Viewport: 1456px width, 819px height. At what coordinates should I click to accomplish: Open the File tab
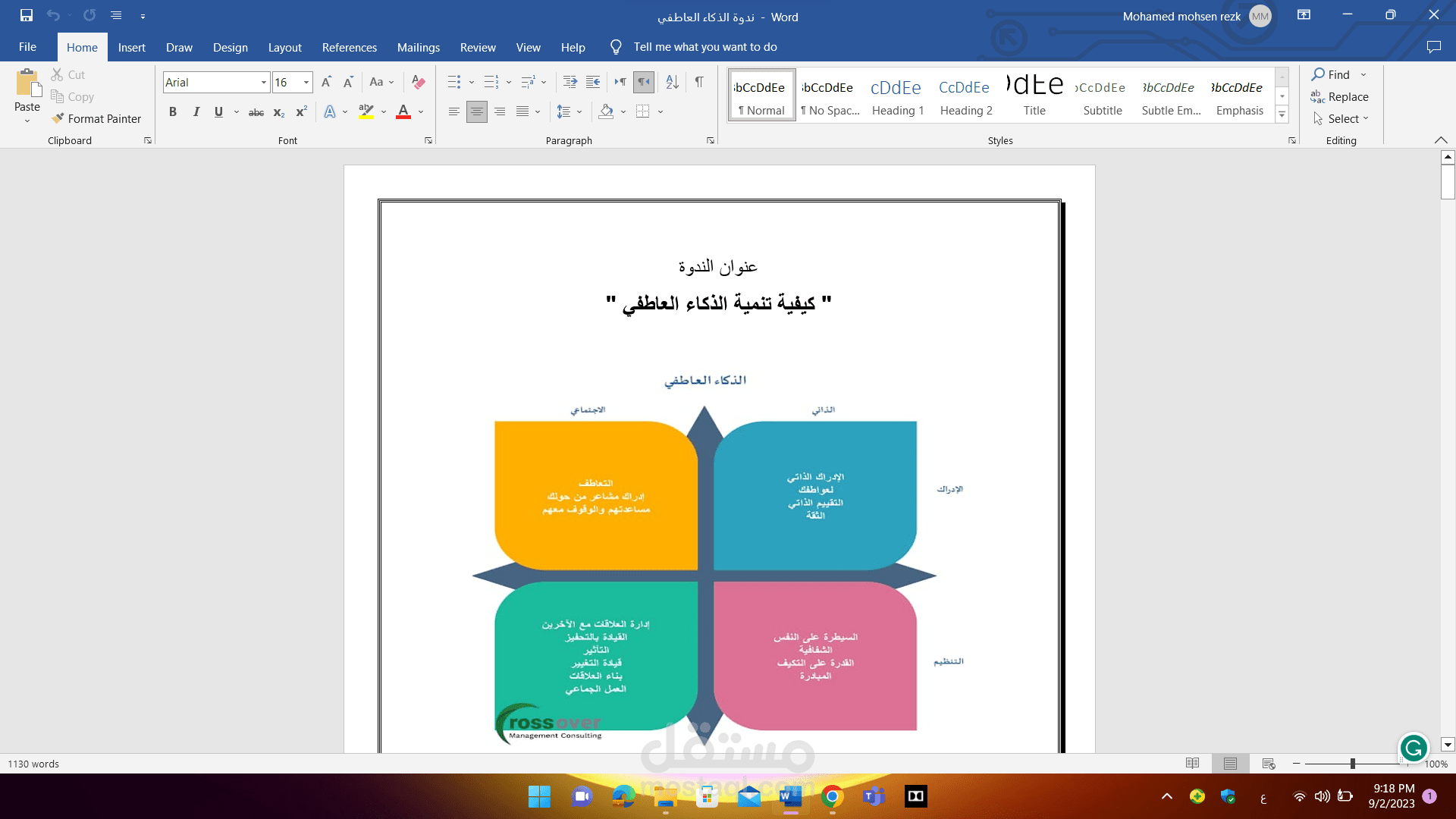tap(27, 47)
